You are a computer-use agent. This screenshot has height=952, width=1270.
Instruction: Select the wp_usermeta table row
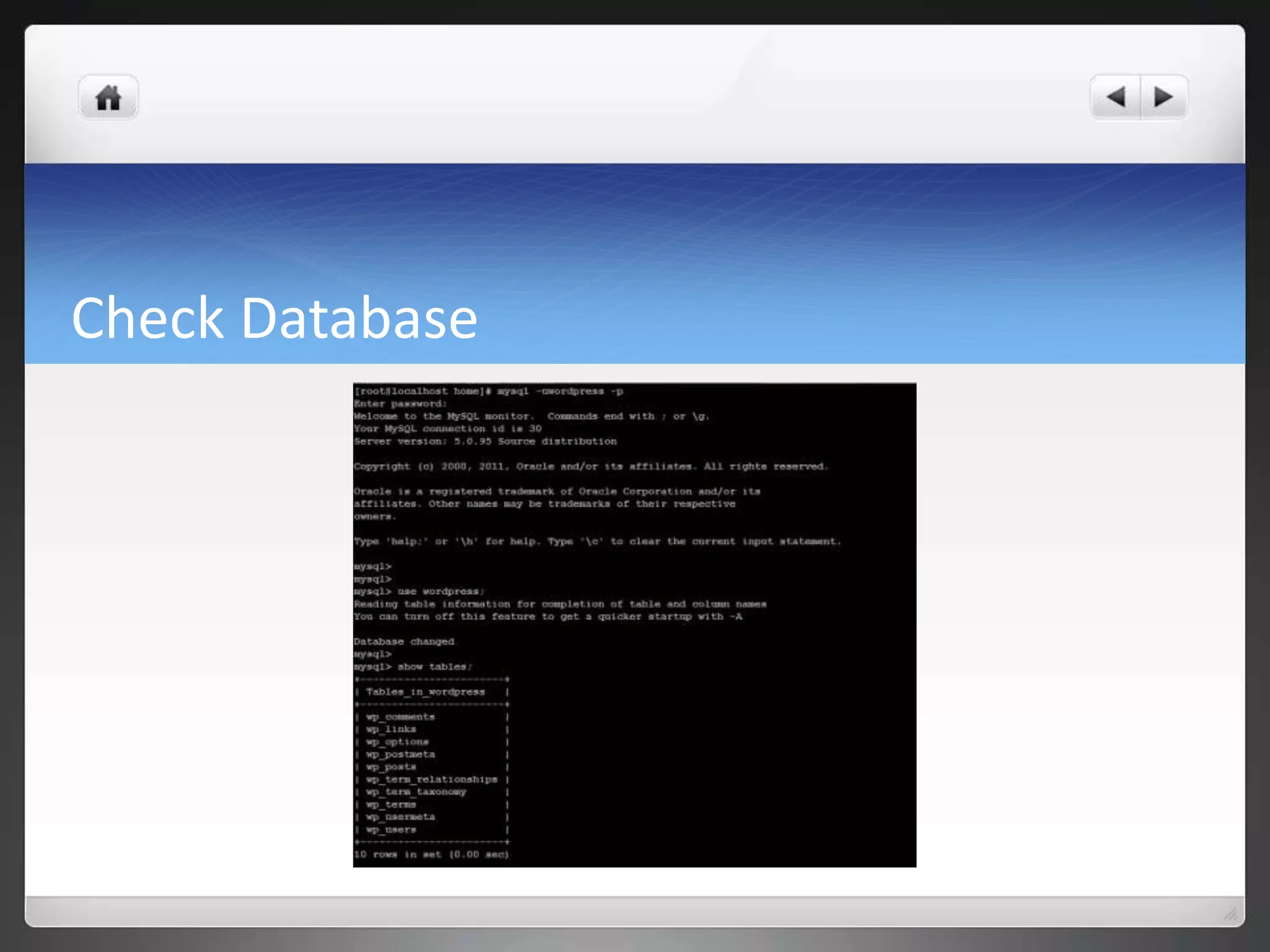432,817
